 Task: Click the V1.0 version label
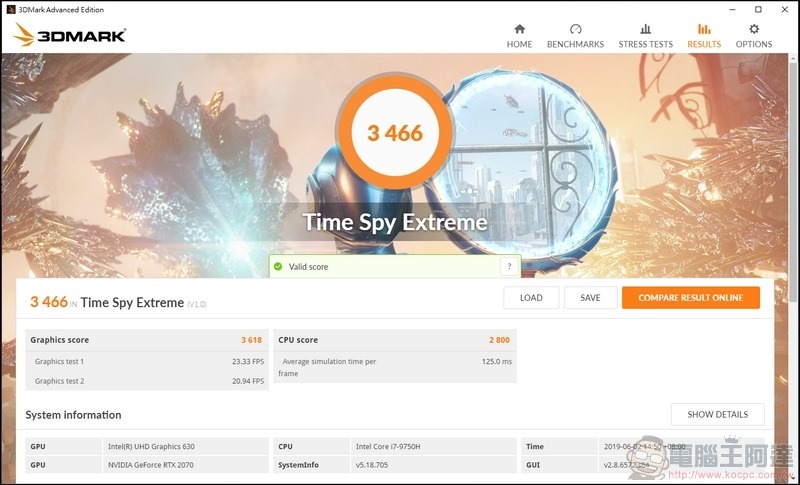pyautogui.click(x=196, y=304)
